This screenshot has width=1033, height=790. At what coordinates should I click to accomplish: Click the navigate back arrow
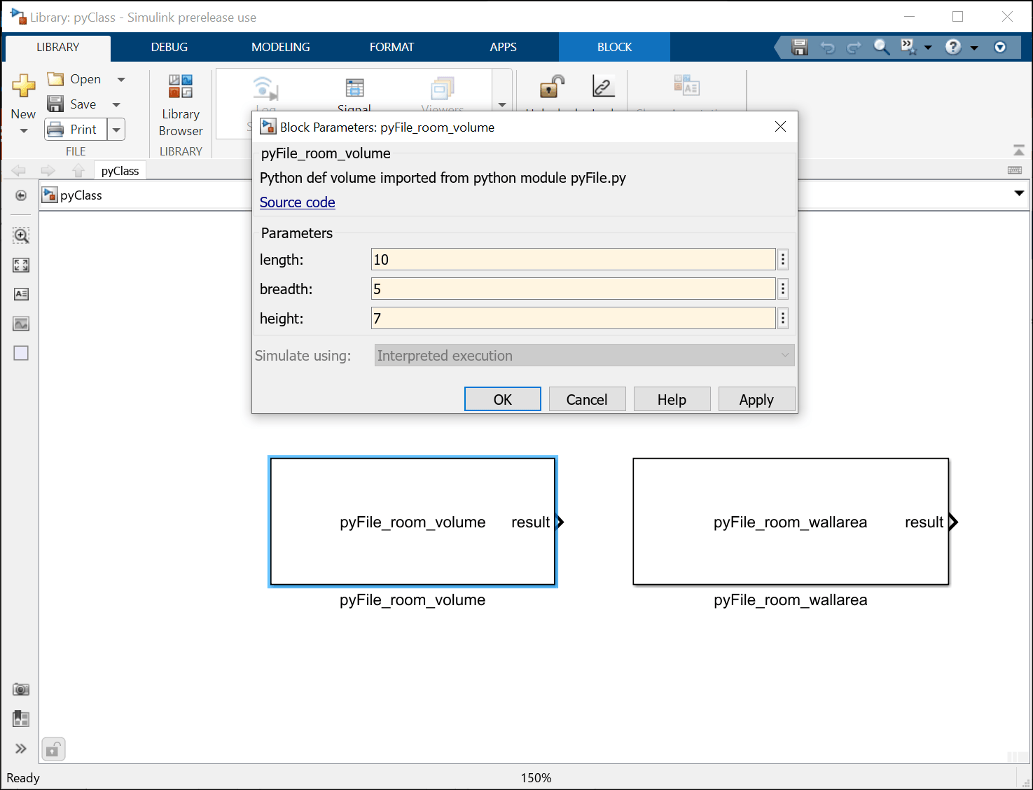(18, 171)
